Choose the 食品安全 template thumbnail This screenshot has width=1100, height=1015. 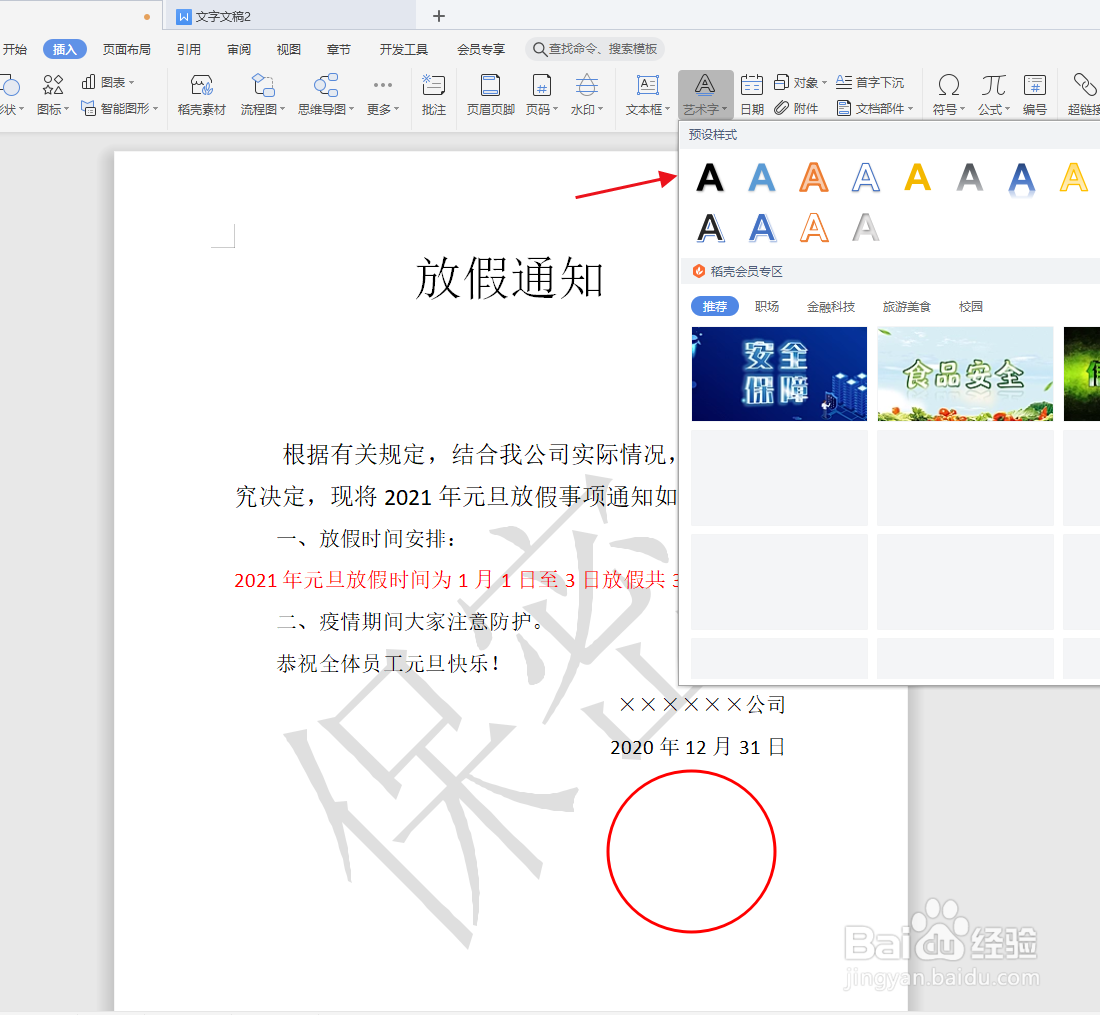(x=964, y=373)
